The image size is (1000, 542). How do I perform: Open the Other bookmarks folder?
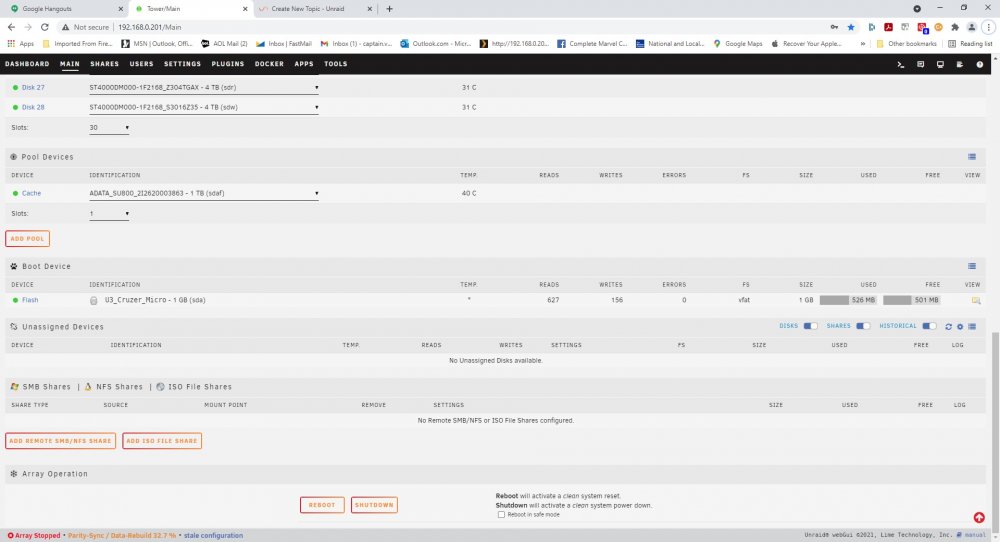(x=906, y=44)
